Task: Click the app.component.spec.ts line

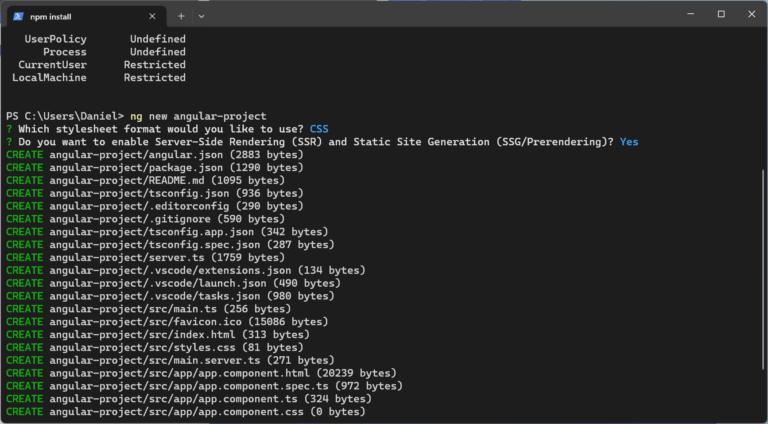Action: (x=204, y=386)
